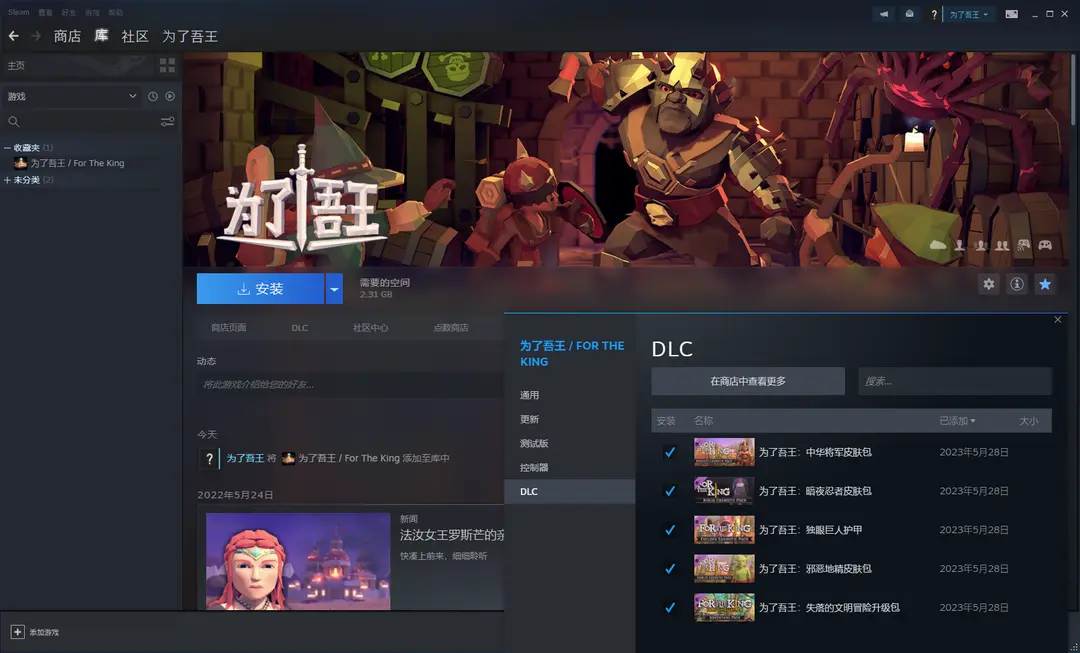Go to the 库 tab

click(101, 36)
